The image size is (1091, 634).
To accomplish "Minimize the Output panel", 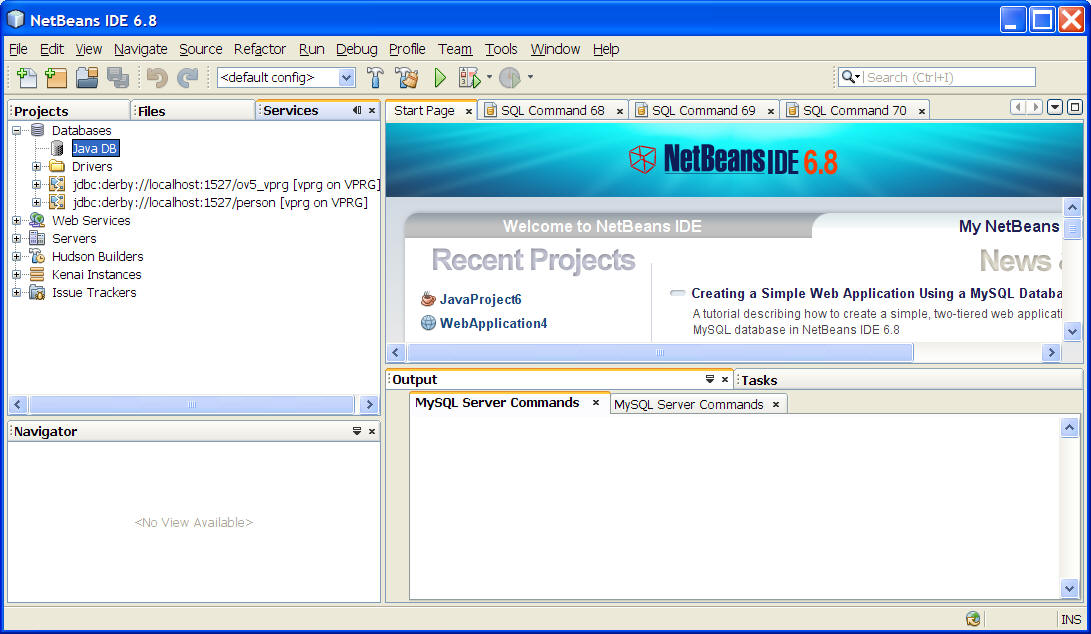I will tap(710, 379).
